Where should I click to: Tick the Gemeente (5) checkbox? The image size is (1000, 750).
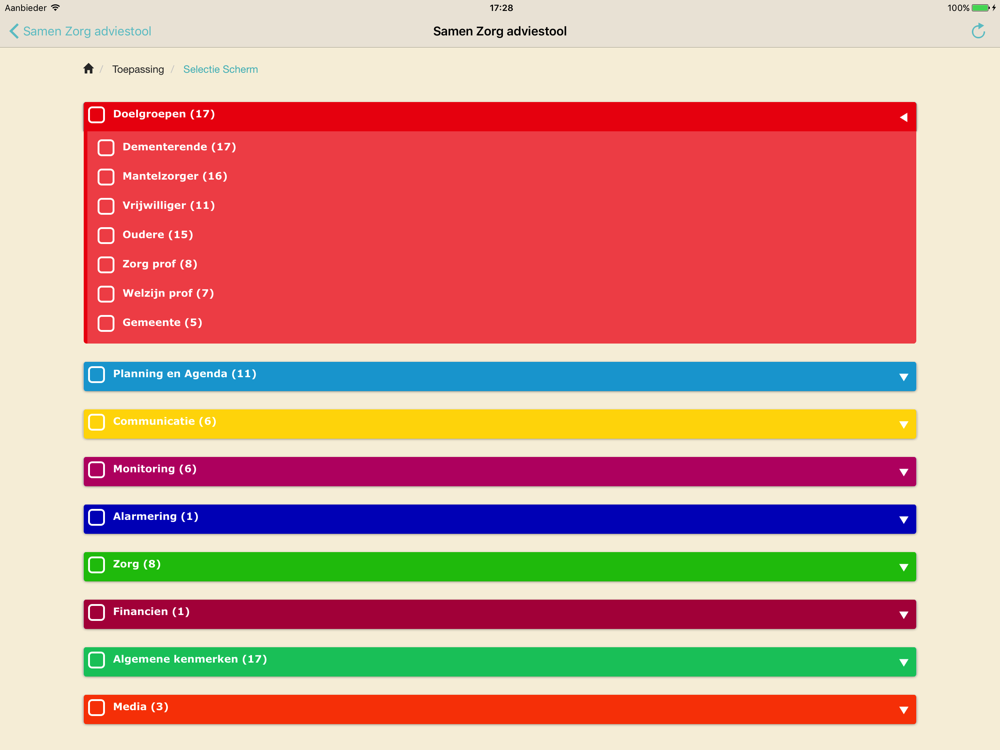coord(106,323)
